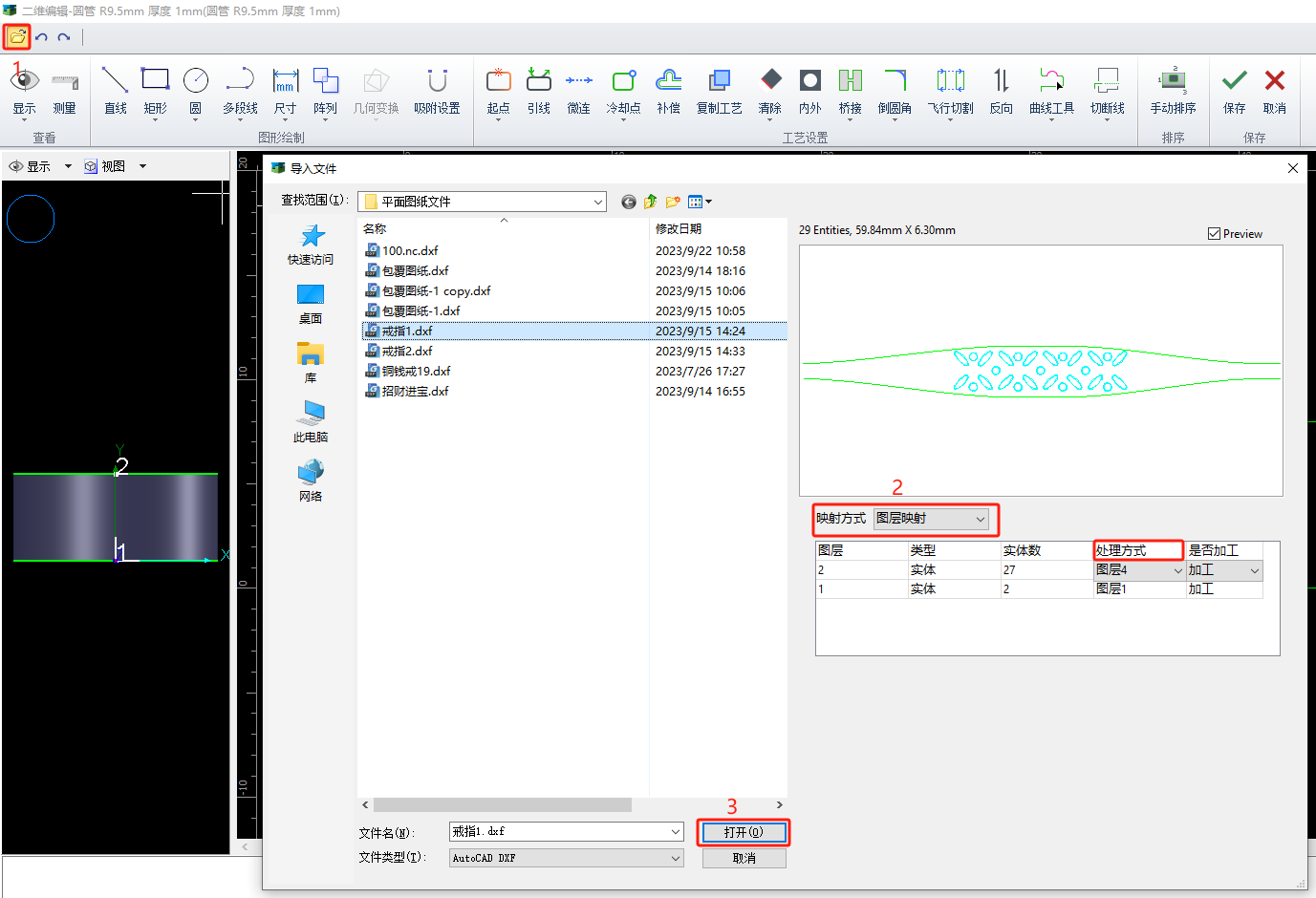Image resolution: width=1316 pixels, height=898 pixels.
Task: Go to 此电脑 This PC location
Action: pyautogui.click(x=311, y=422)
